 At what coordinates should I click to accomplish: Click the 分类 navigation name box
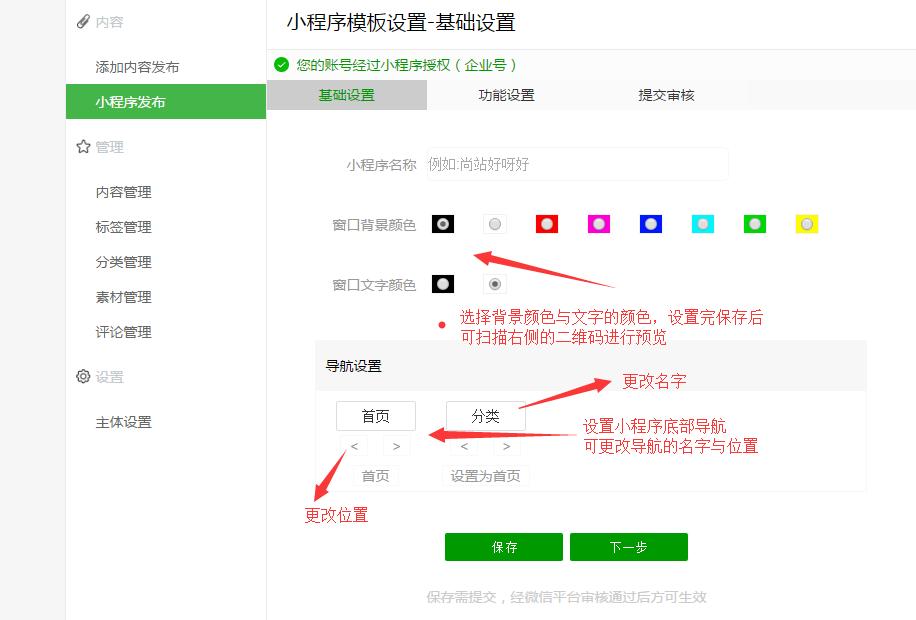tap(485, 416)
